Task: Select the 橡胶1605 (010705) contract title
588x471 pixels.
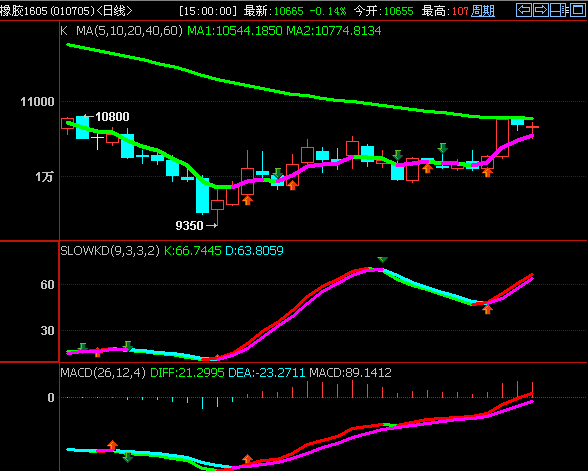Action: click(x=47, y=11)
